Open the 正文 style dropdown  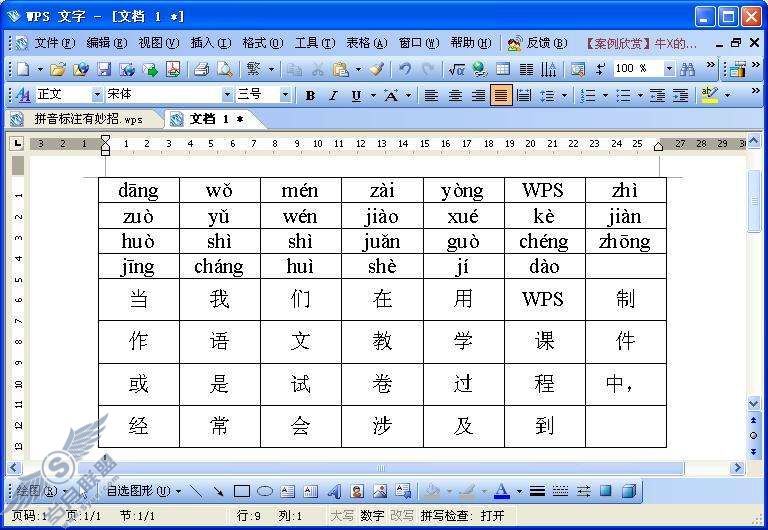97,94
